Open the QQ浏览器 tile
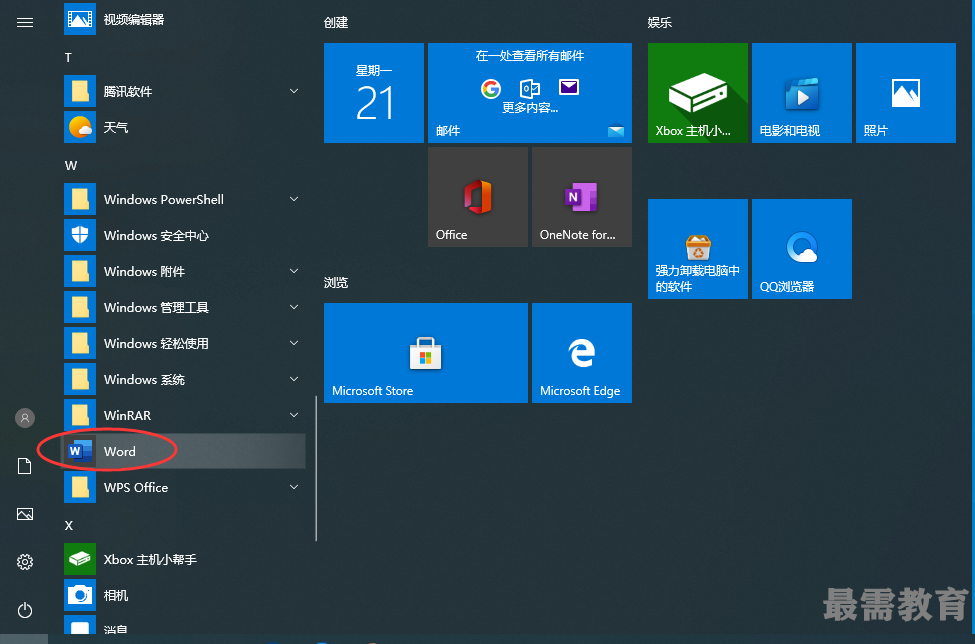The width and height of the screenshot is (975, 644). point(802,249)
